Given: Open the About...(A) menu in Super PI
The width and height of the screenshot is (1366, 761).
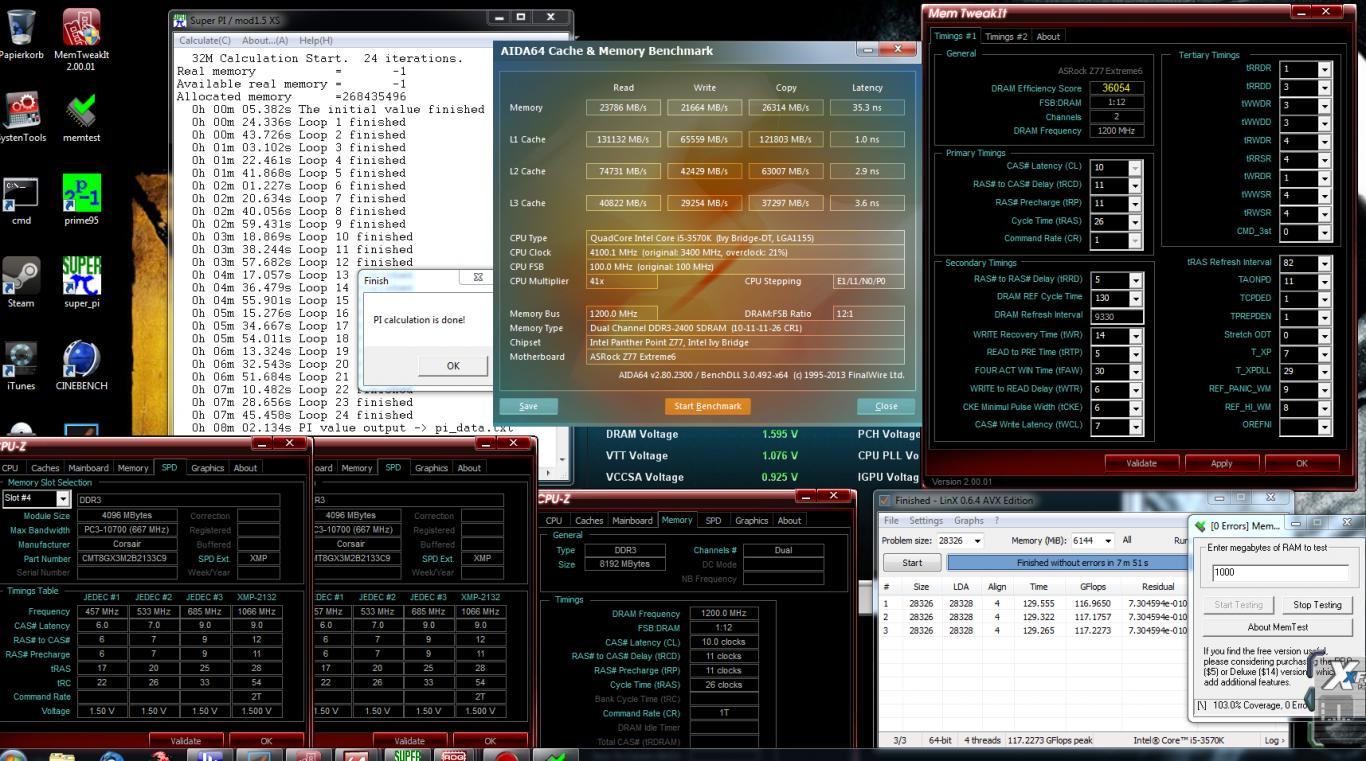Looking at the screenshot, I should [265, 40].
